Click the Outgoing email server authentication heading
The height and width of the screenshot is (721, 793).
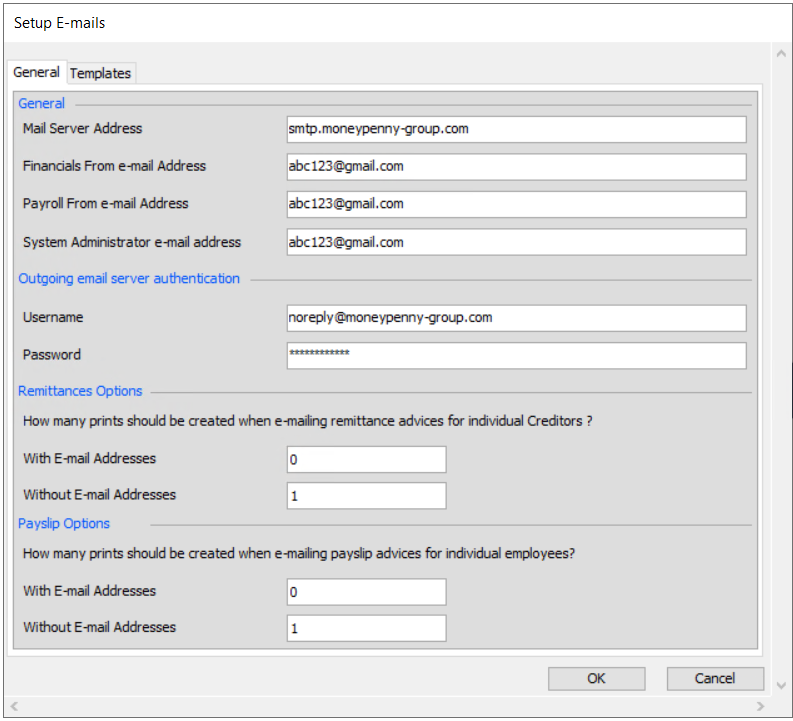(129, 279)
